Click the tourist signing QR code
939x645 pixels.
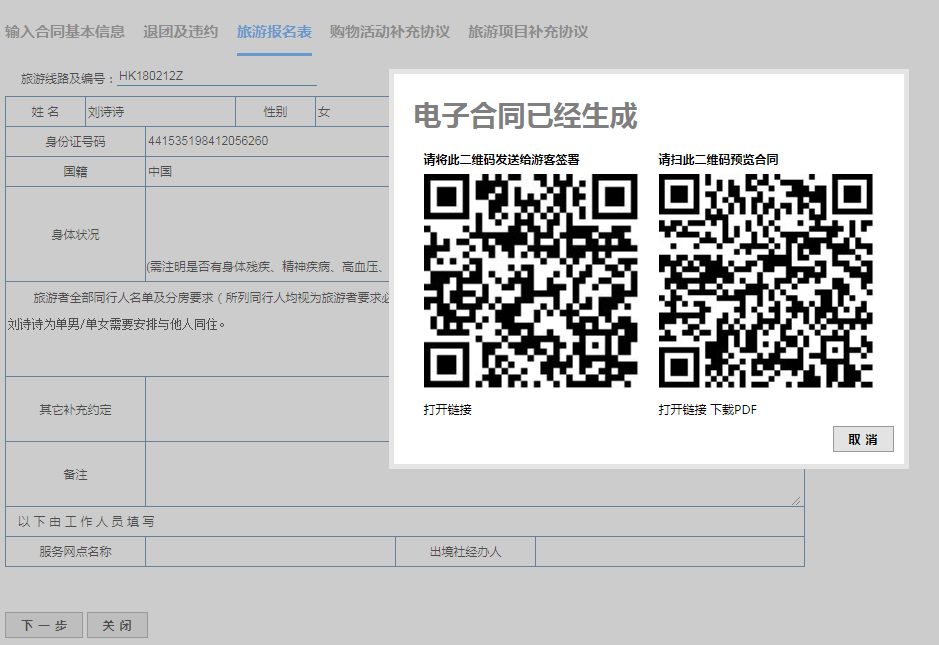(531, 281)
